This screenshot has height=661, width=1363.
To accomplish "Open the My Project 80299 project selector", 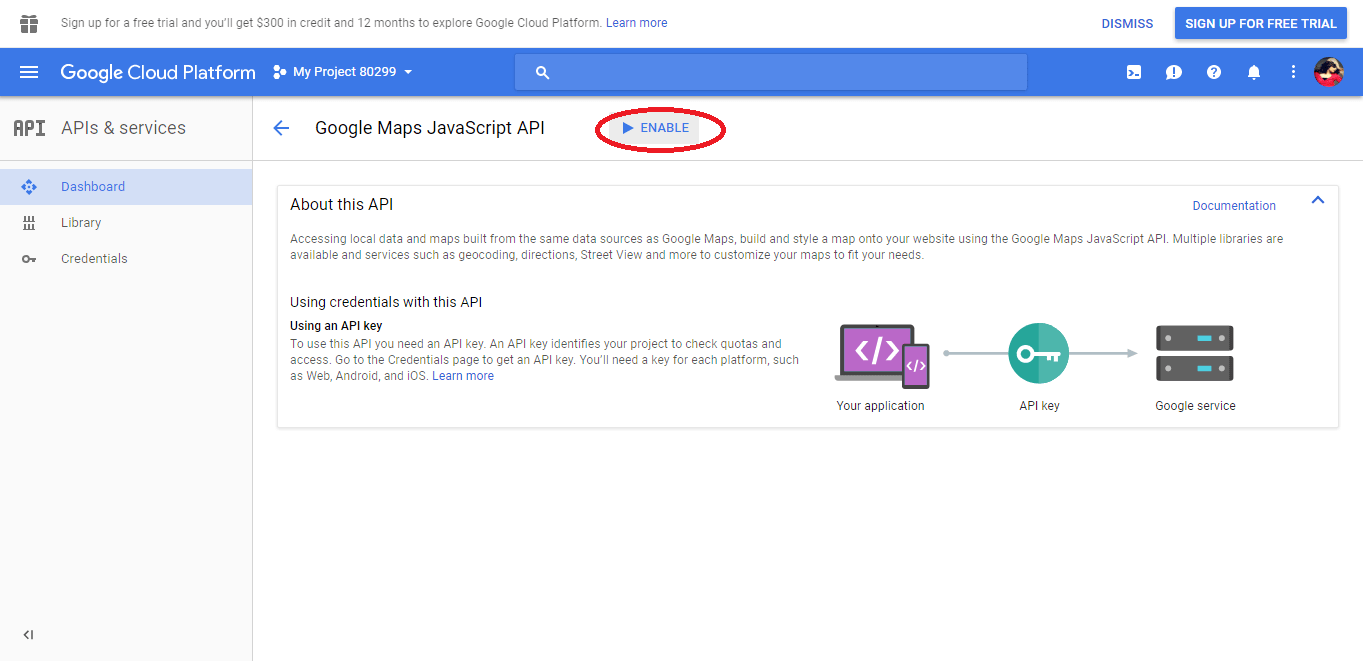I will click(342, 72).
